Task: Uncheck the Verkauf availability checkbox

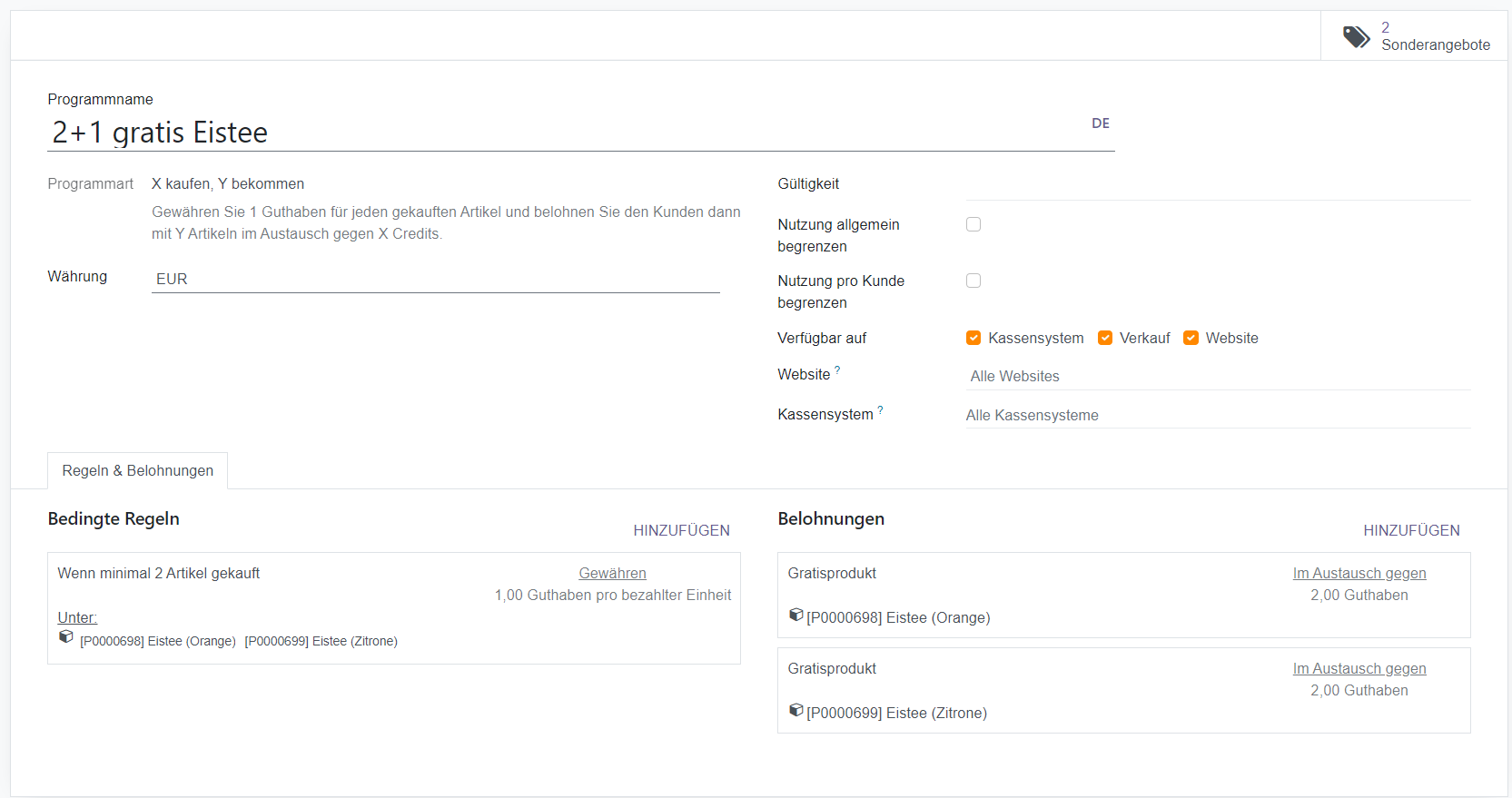Action: tap(1105, 338)
